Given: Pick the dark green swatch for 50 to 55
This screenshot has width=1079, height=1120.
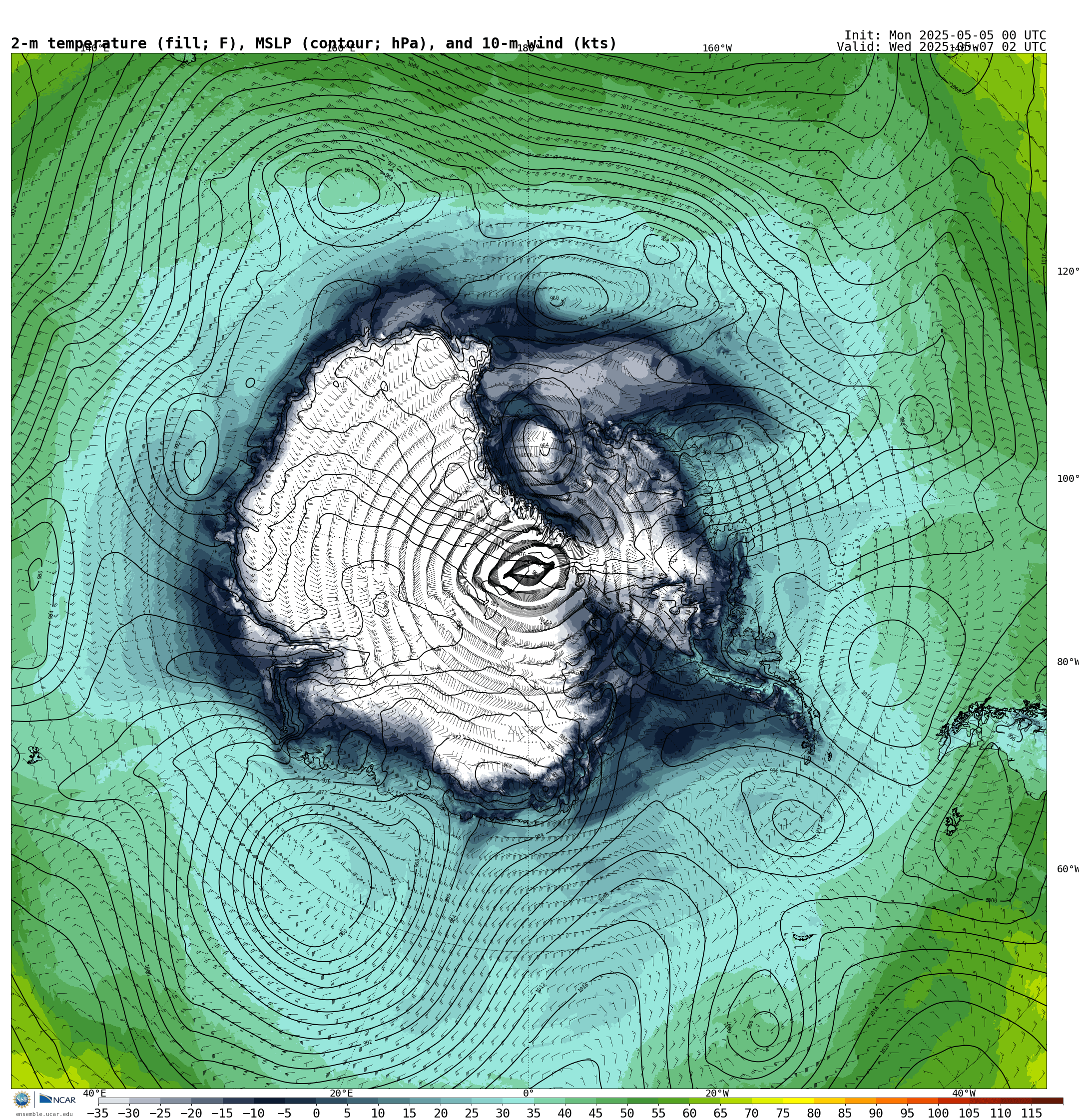Looking at the screenshot, I should pyautogui.click(x=643, y=1101).
